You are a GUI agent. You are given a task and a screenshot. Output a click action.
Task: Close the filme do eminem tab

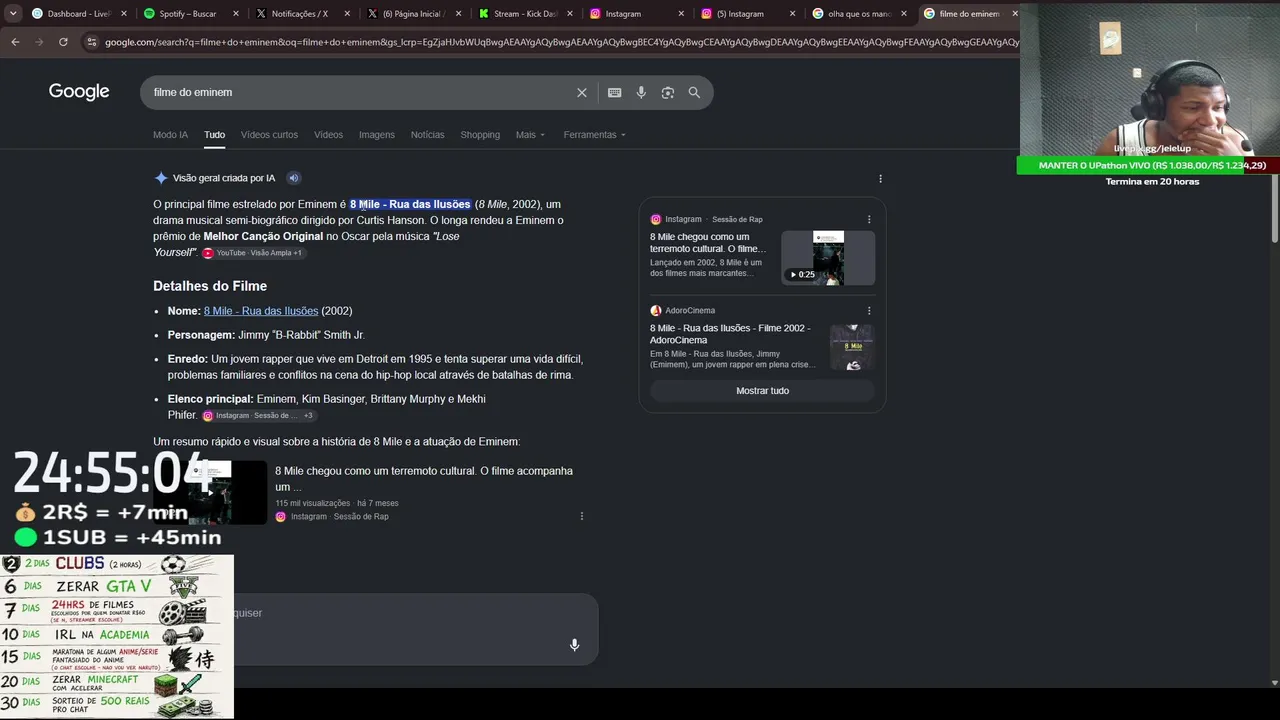(1014, 14)
